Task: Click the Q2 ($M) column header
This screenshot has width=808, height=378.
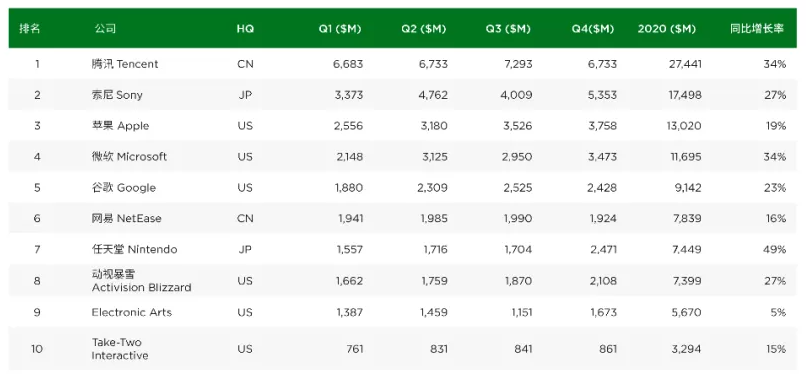Action: click(x=424, y=29)
